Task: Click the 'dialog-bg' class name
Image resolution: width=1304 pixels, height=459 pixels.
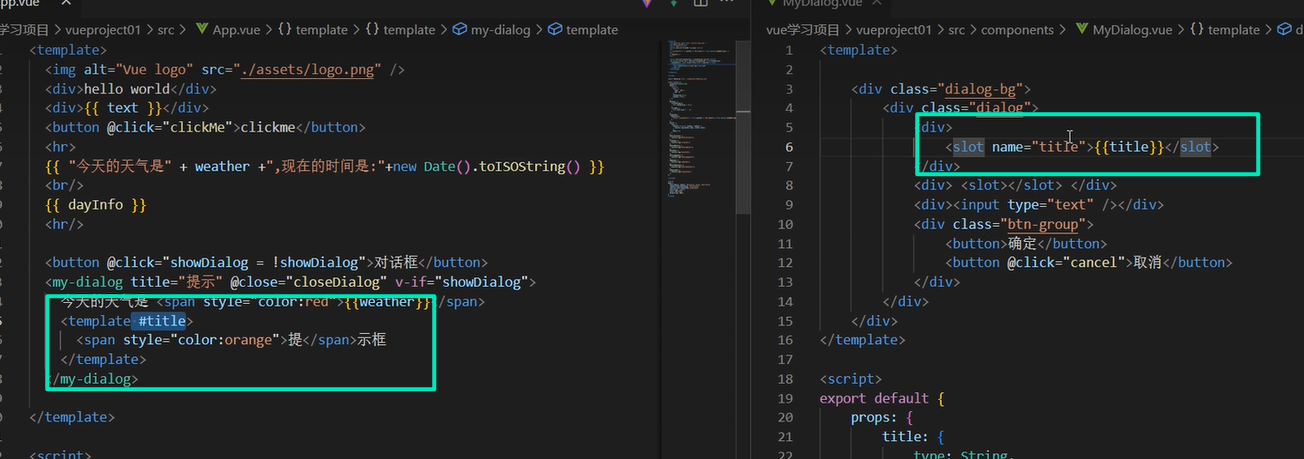Action: (978, 89)
